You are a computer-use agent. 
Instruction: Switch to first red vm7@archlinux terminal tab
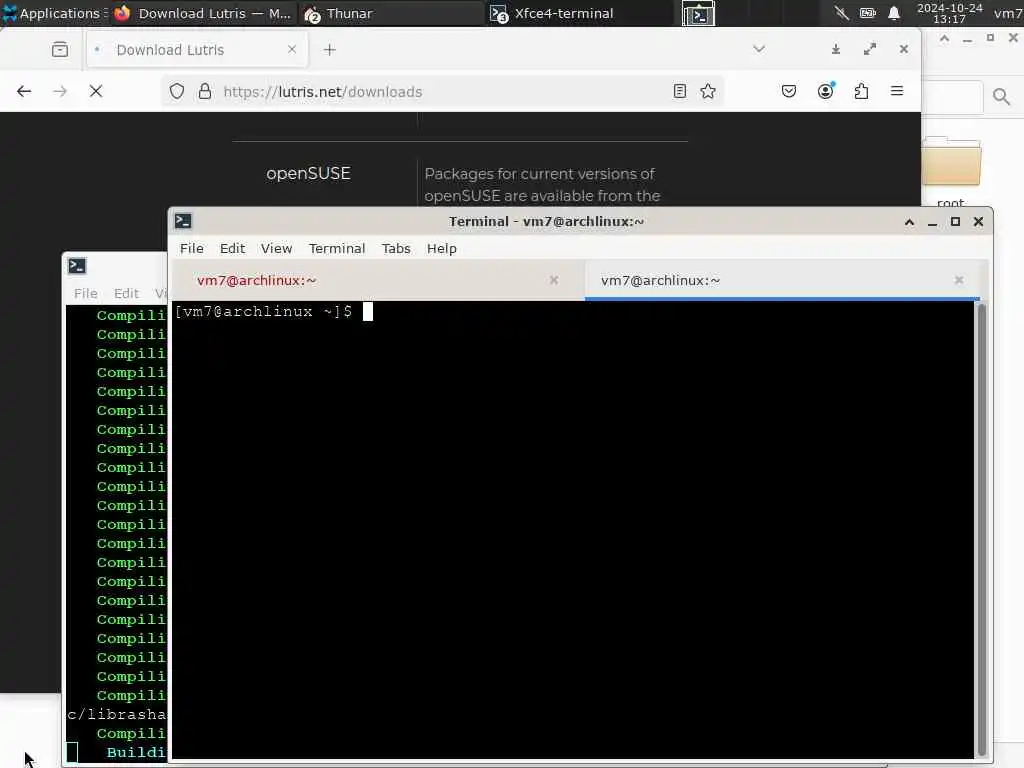[x=376, y=280]
